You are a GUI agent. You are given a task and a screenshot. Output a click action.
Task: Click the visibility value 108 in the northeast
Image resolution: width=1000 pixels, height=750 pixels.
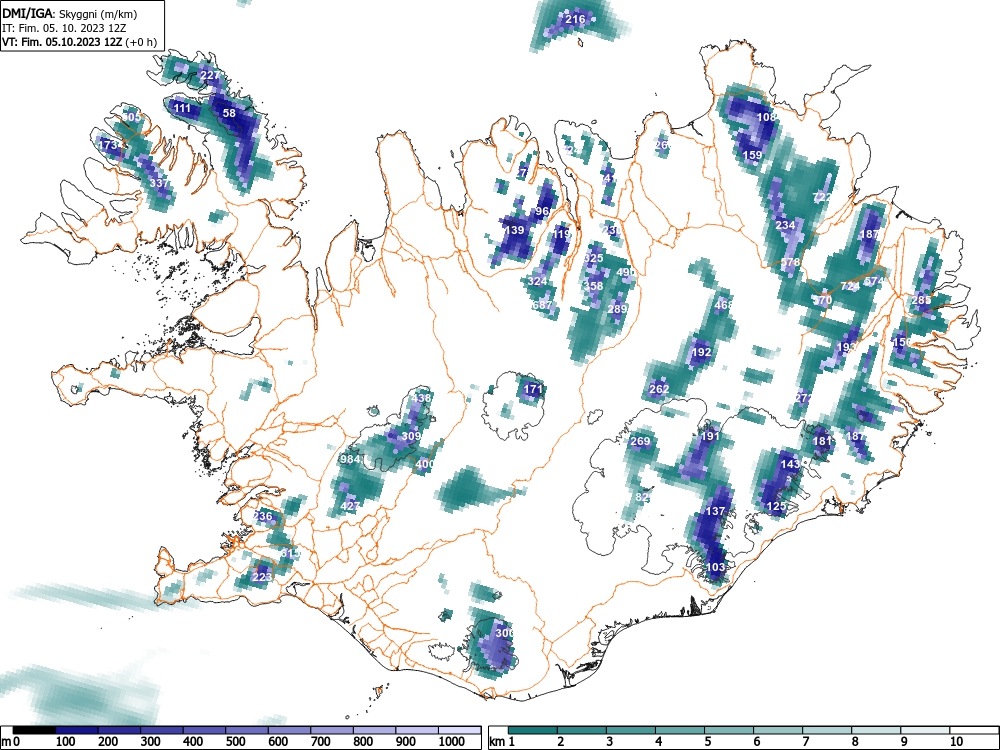pyautogui.click(x=767, y=117)
